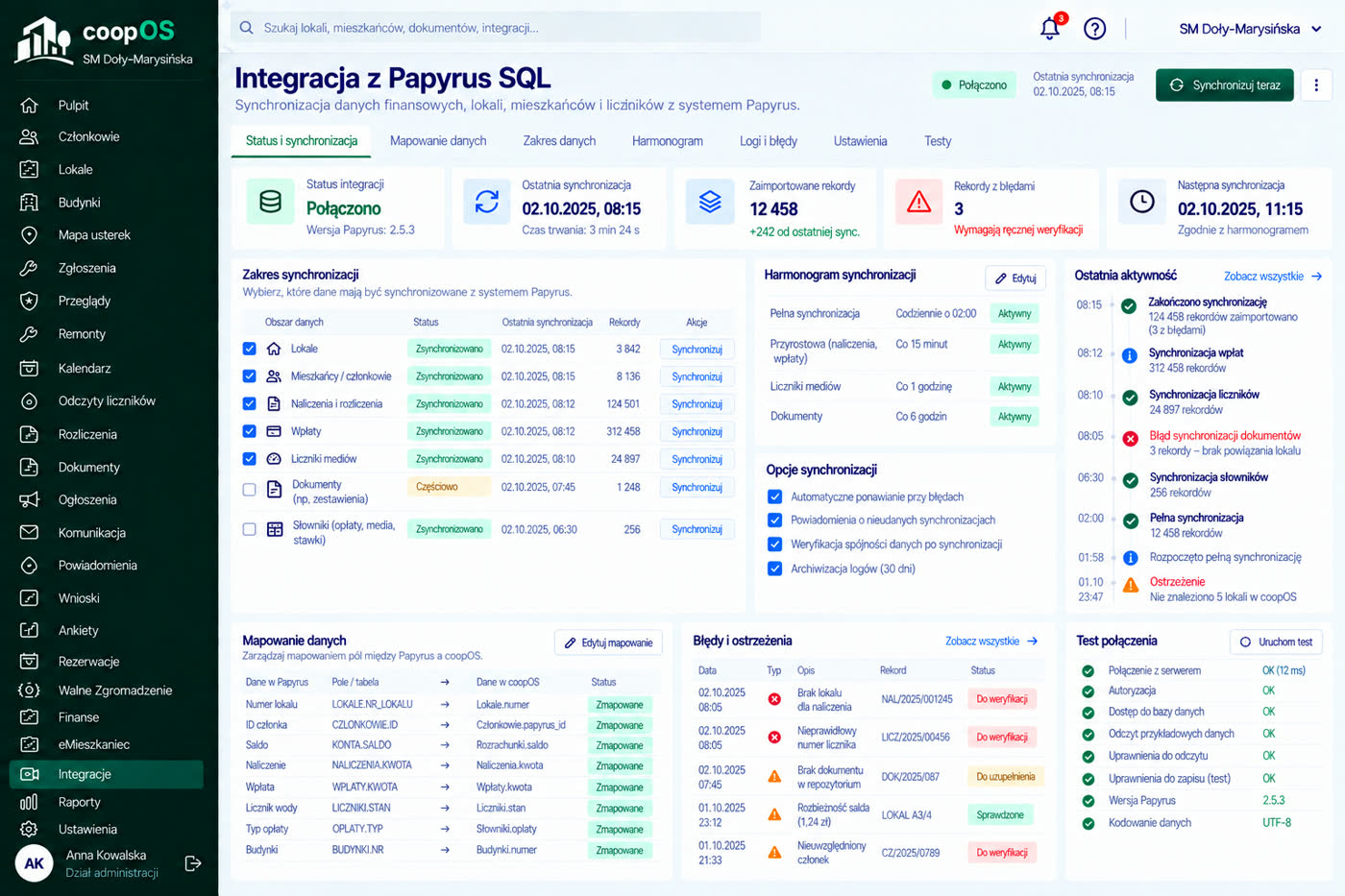1345x896 pixels.
Task: Toggle Archiwizacja logów (30 dni)
Action: (x=774, y=569)
